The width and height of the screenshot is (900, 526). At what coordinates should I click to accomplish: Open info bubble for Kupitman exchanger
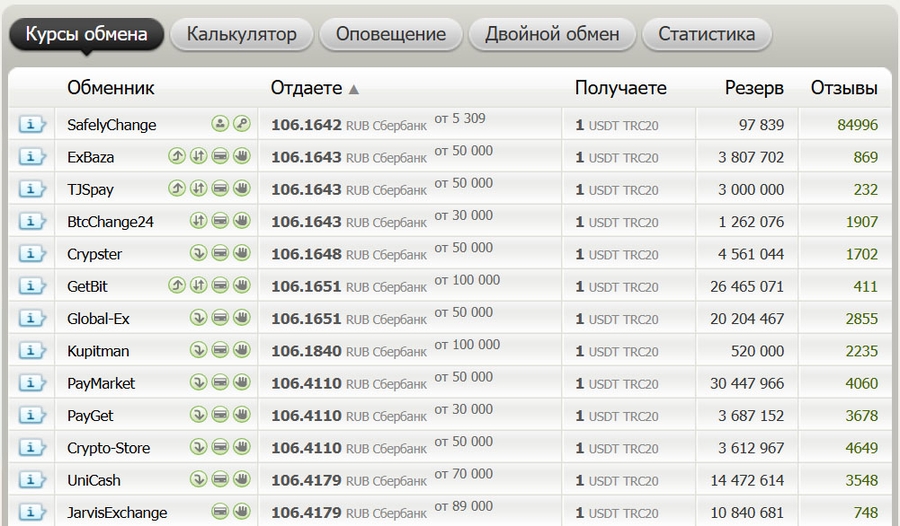point(32,351)
